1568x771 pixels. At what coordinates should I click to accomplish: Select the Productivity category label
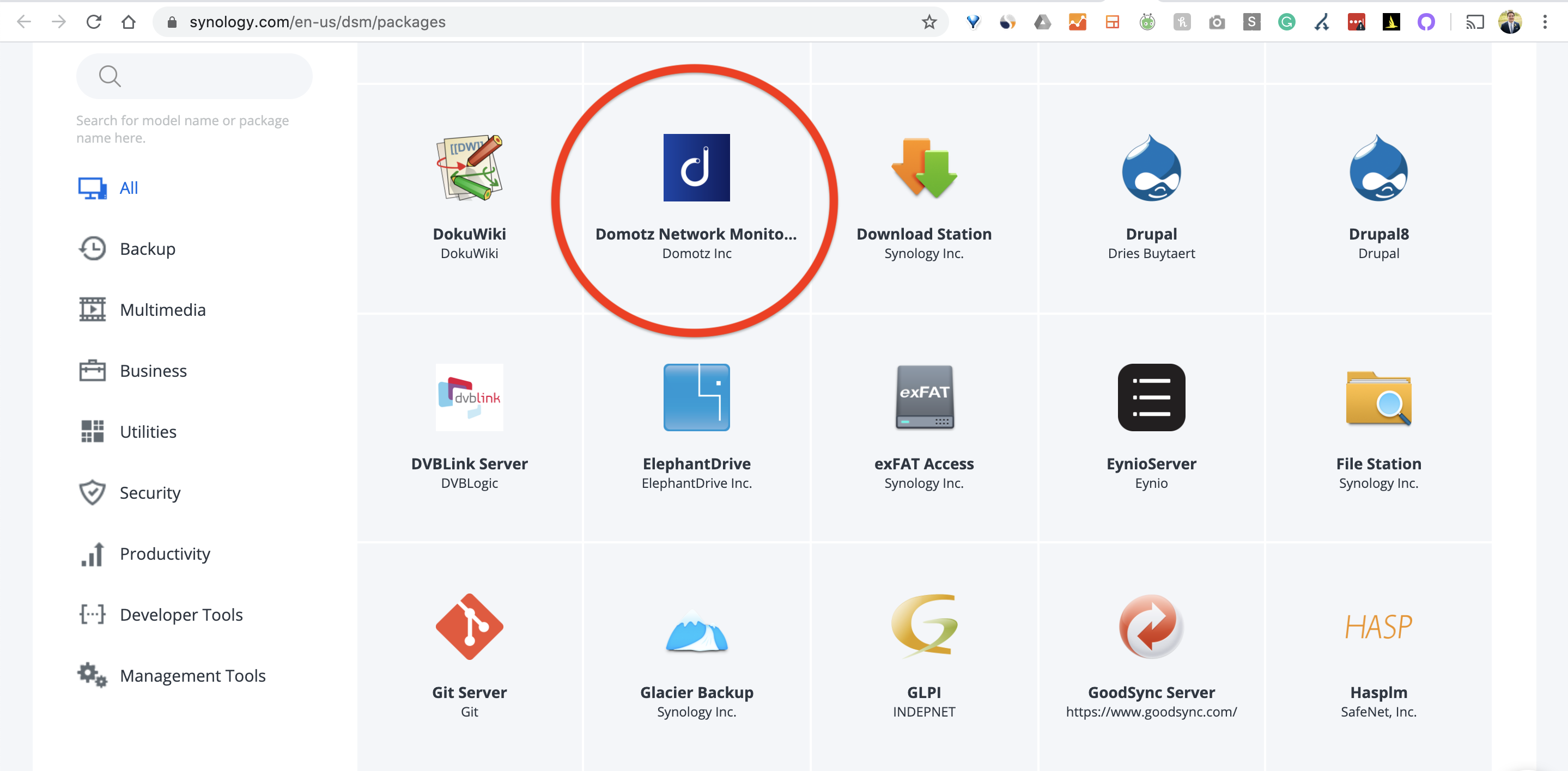pyautogui.click(x=165, y=553)
